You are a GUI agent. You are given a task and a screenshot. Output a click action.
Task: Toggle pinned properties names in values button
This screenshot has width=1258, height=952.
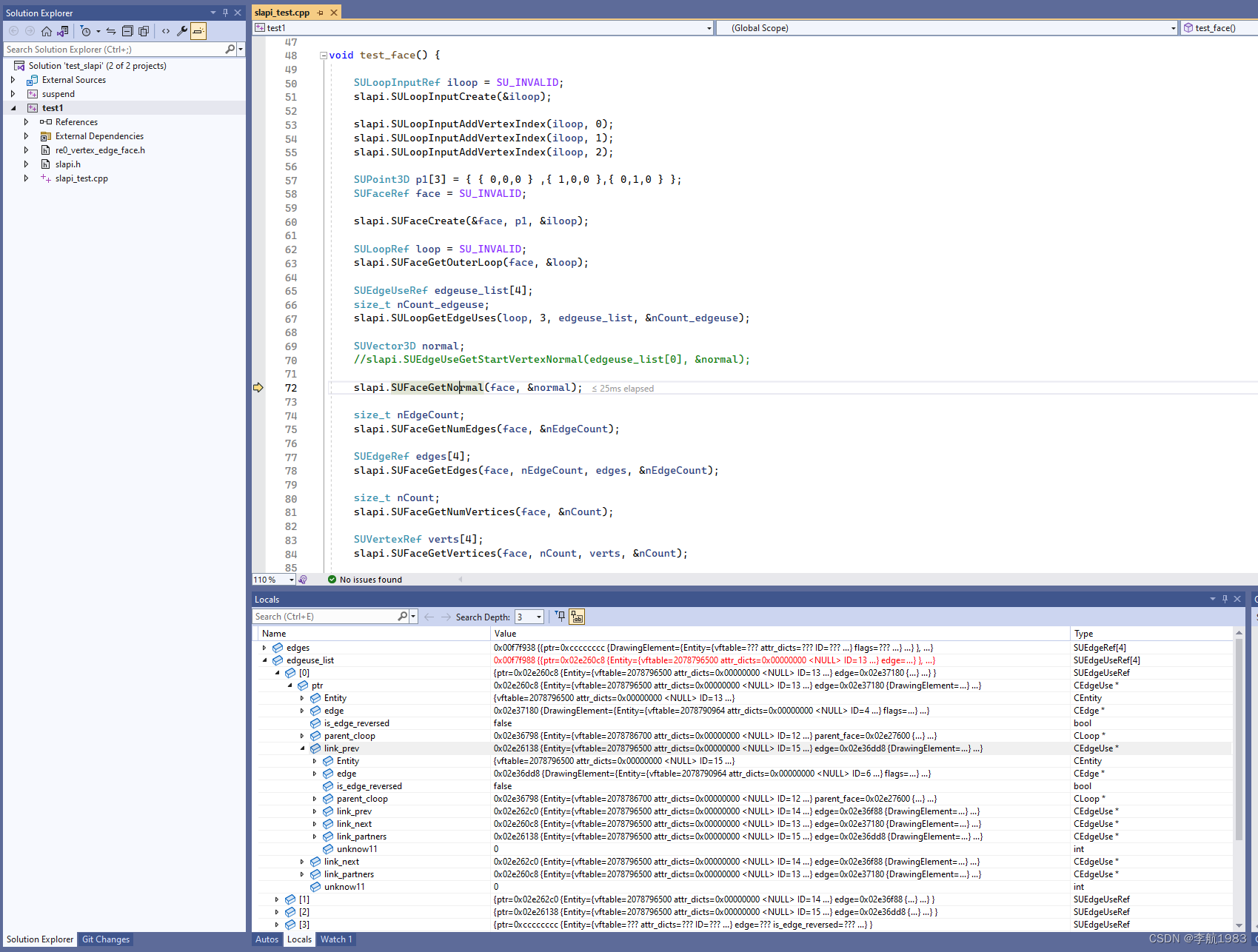[x=577, y=617]
